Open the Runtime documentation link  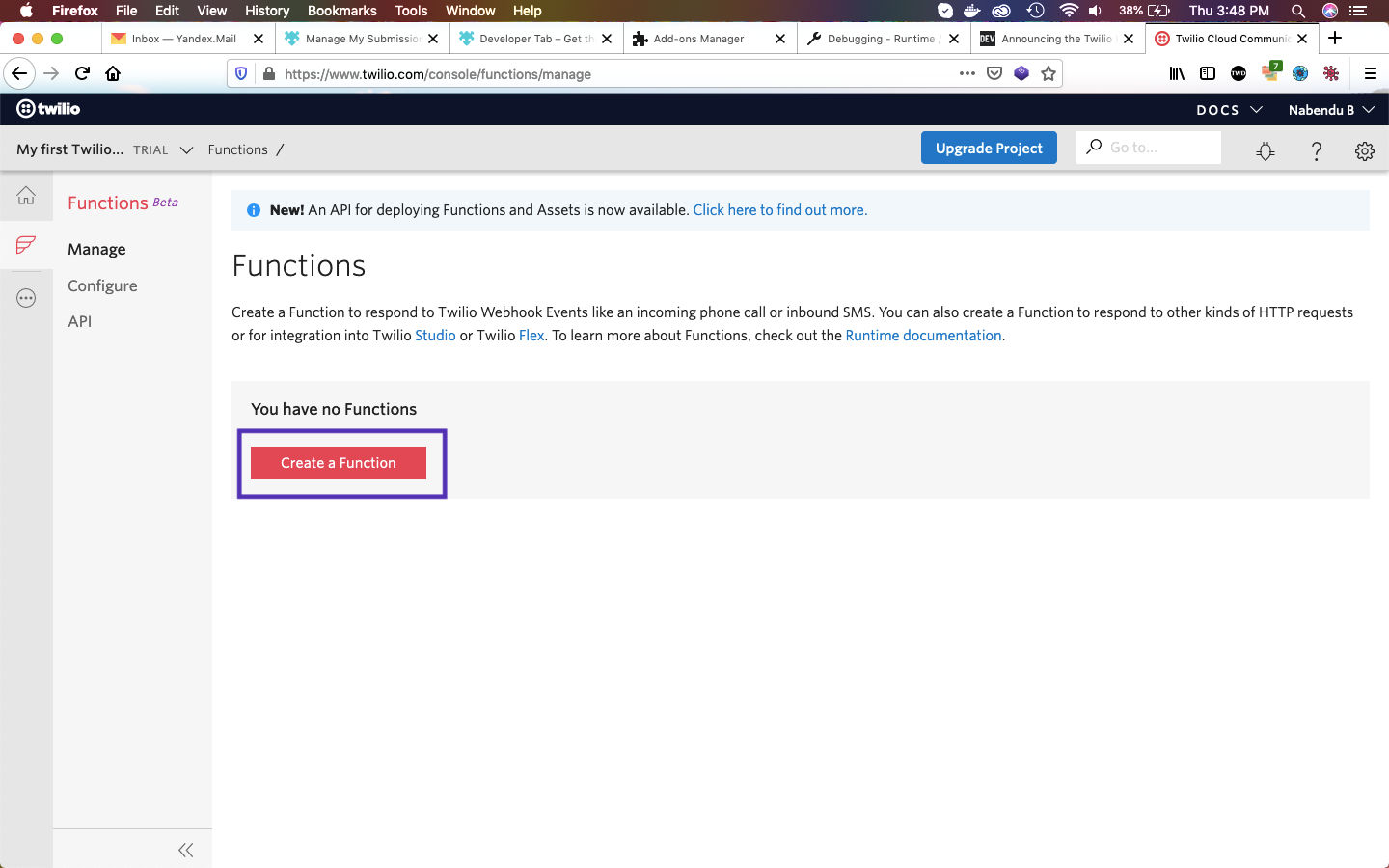click(923, 336)
